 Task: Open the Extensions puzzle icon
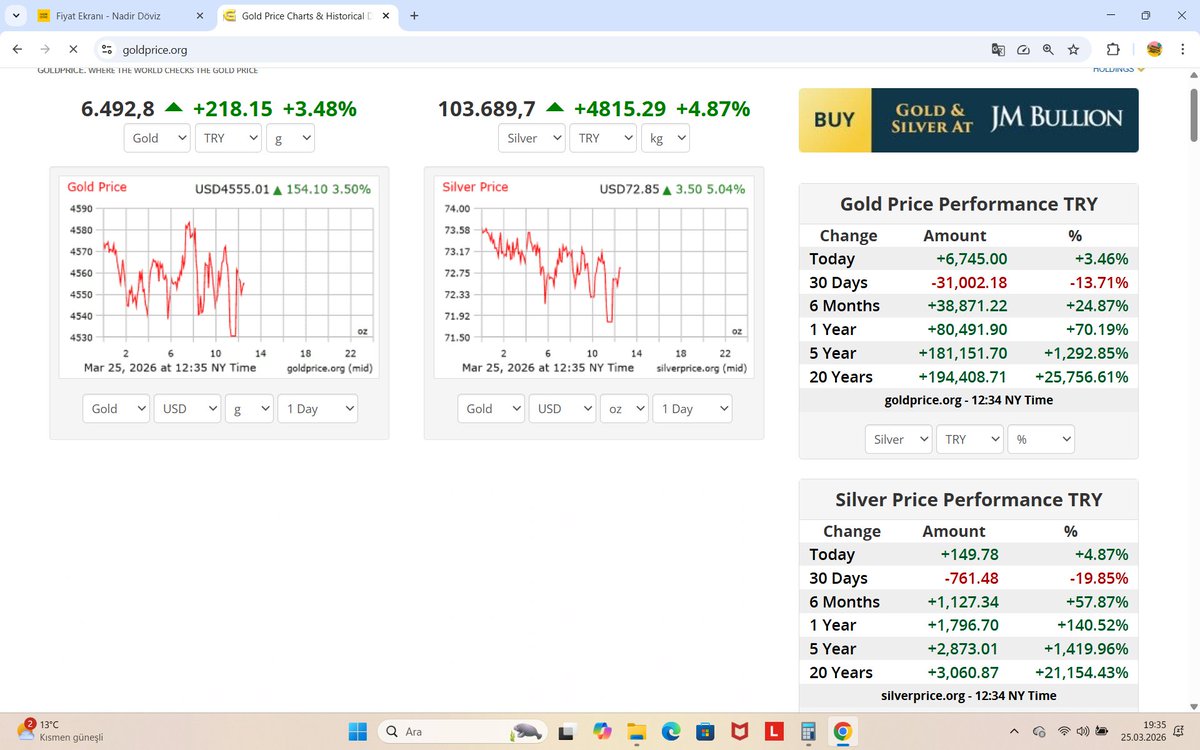1113,49
